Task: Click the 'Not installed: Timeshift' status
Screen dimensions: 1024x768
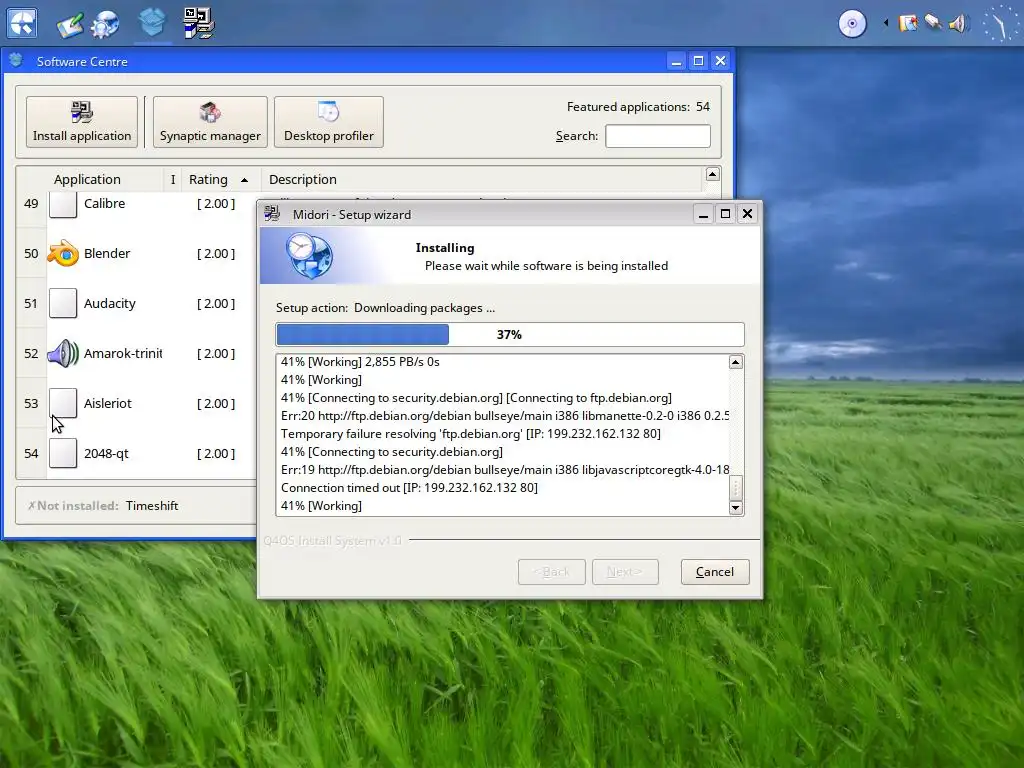Action: (103, 505)
